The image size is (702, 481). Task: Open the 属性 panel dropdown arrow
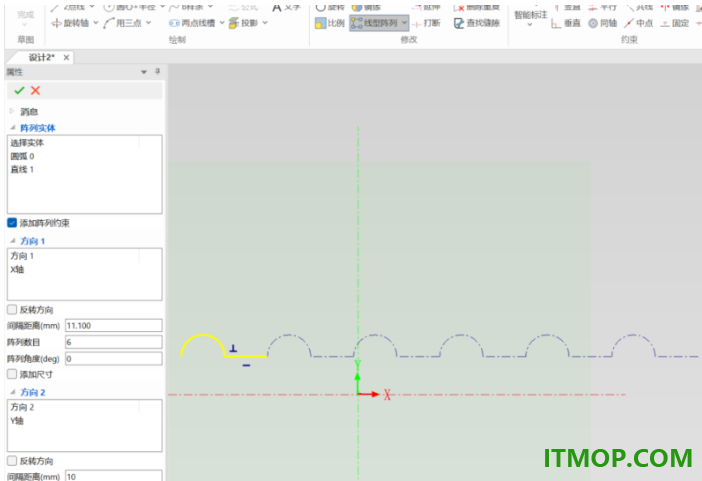tap(144, 72)
